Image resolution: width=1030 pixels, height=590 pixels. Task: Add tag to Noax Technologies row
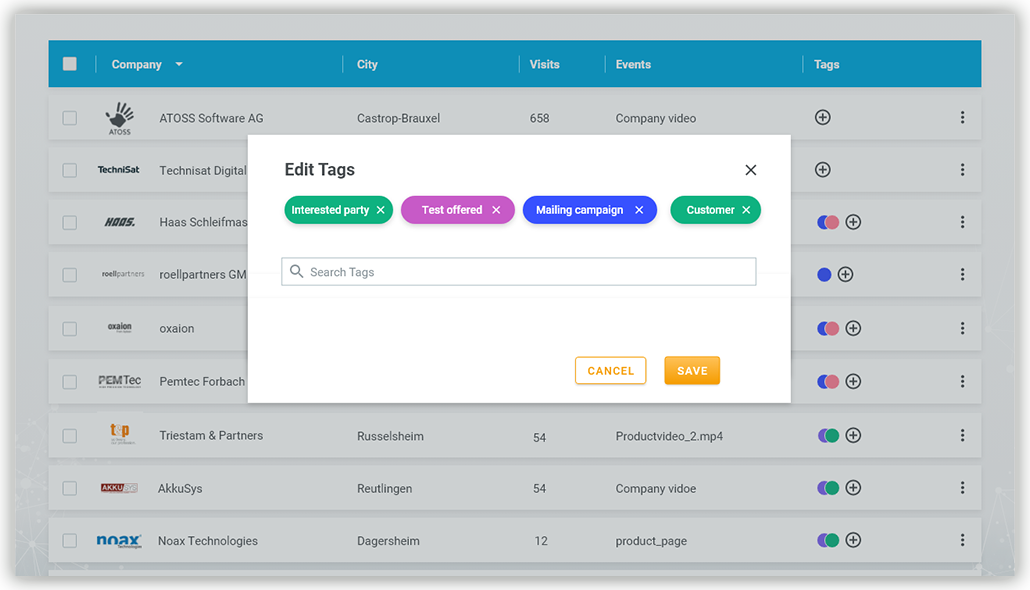(x=853, y=540)
